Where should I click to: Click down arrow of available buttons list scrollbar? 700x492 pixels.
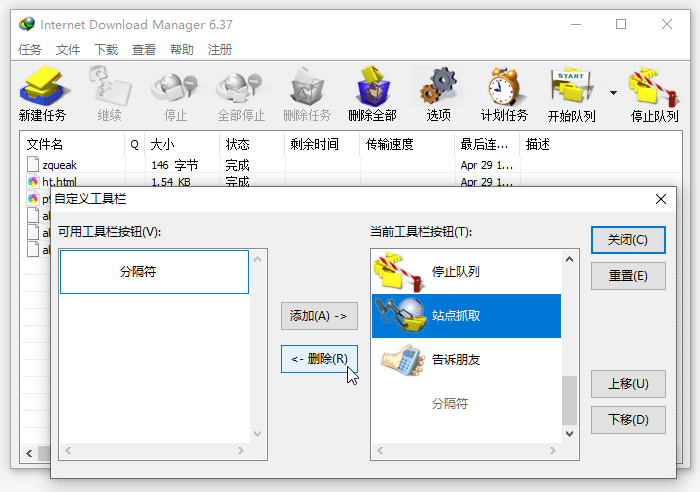[258, 434]
